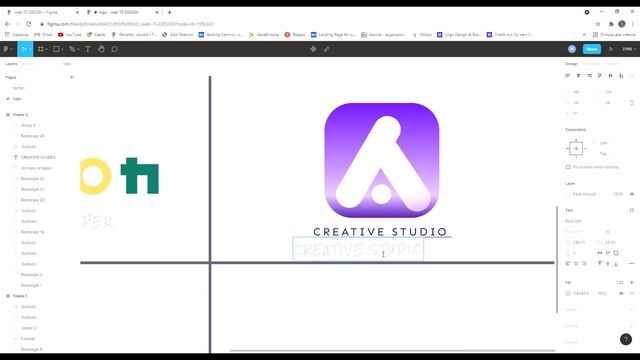Align selection to the bottom
Image resolution: width=640 pixels, height=360 pixels.
click(621, 76)
